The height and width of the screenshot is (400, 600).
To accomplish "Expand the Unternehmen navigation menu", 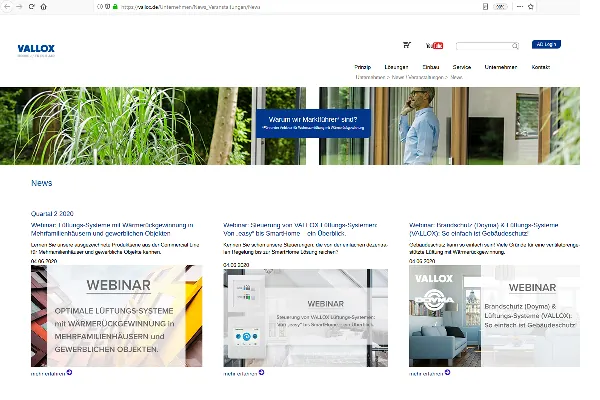I will tap(500, 67).
